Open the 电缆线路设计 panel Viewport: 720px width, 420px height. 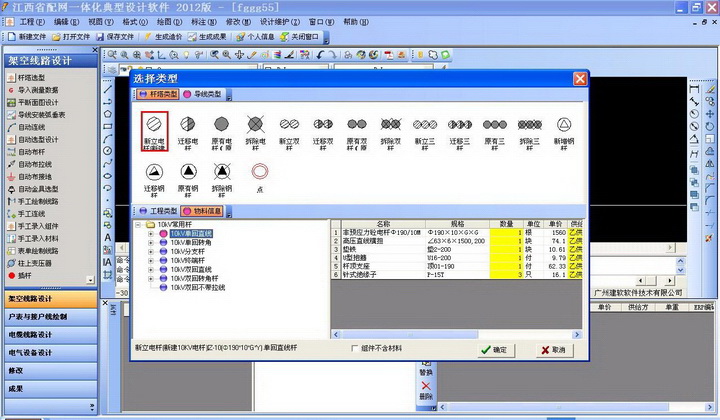point(51,335)
